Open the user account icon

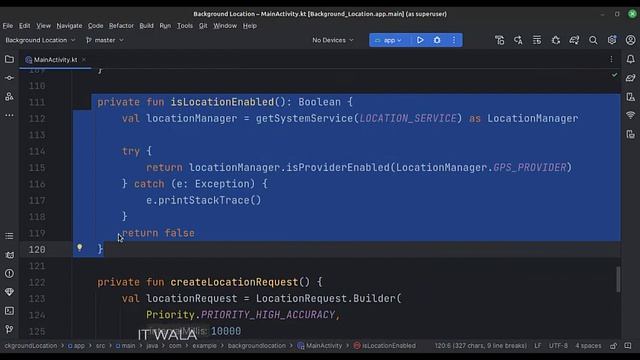coord(630,40)
